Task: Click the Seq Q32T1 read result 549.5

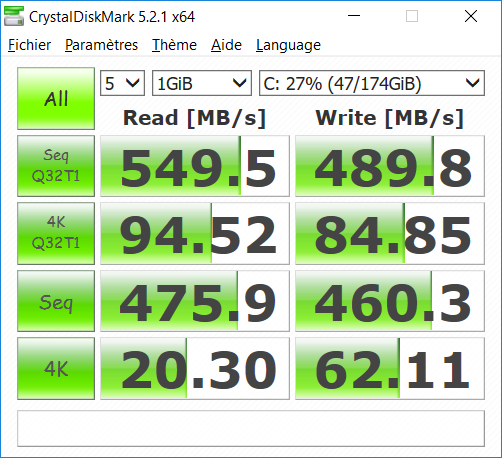Action: click(x=195, y=166)
